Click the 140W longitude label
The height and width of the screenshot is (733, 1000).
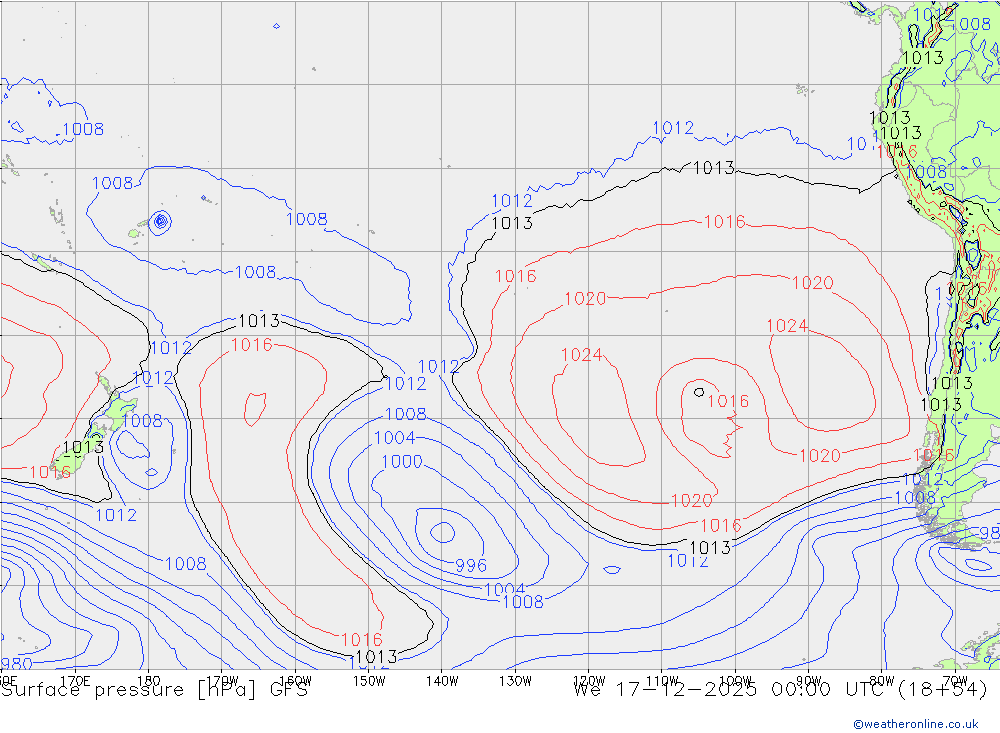(441, 680)
